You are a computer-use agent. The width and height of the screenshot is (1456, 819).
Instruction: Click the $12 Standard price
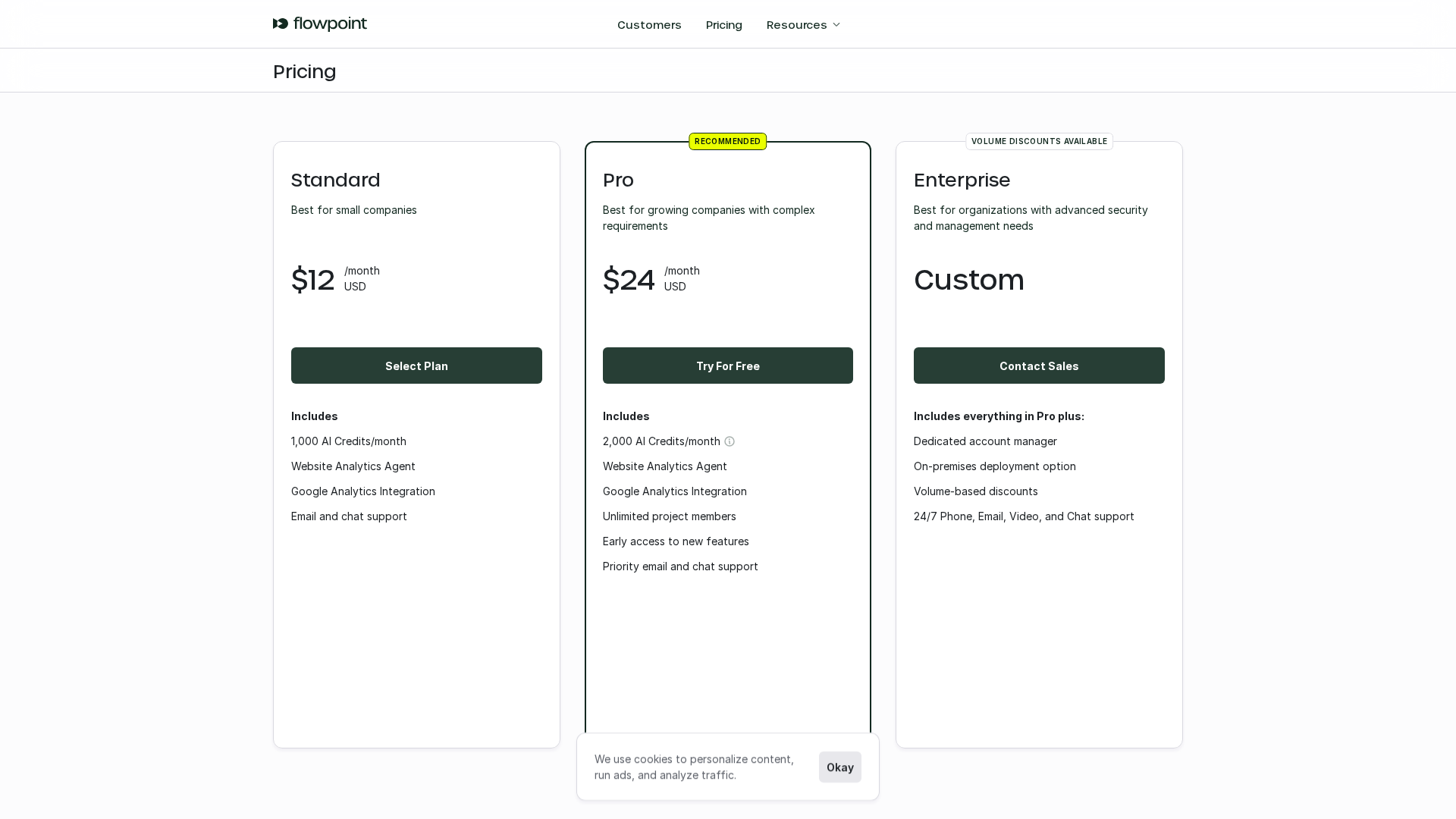coord(312,280)
